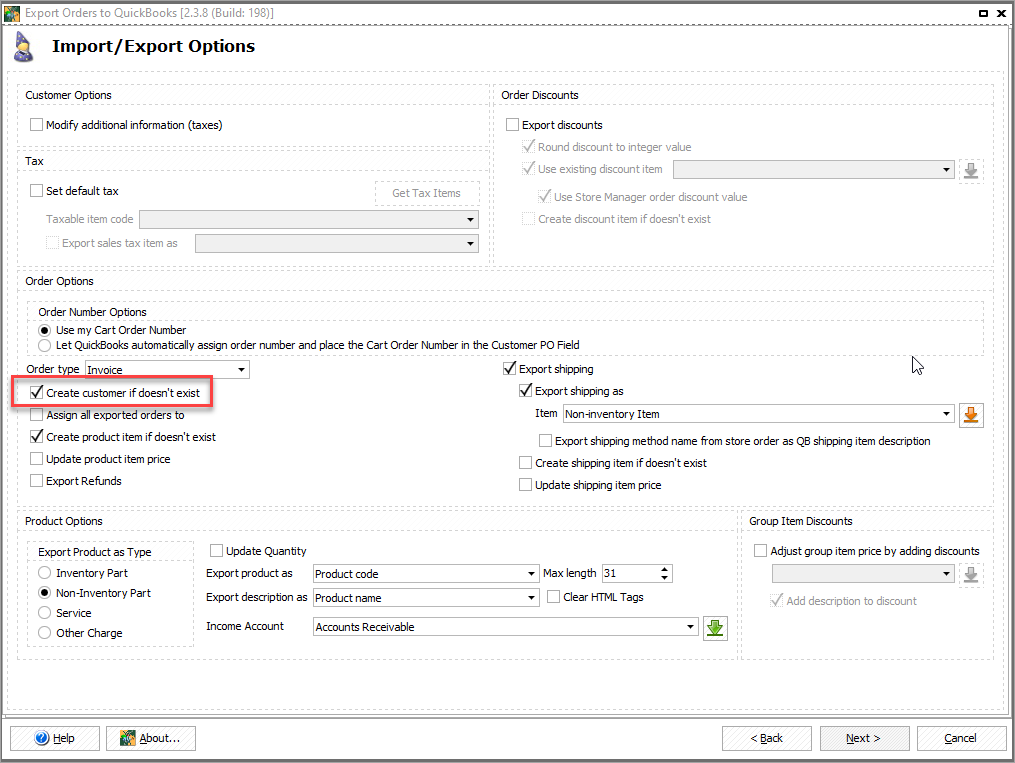
Task: Tick the Clear HTML Tags checkbox
Action: 553,596
